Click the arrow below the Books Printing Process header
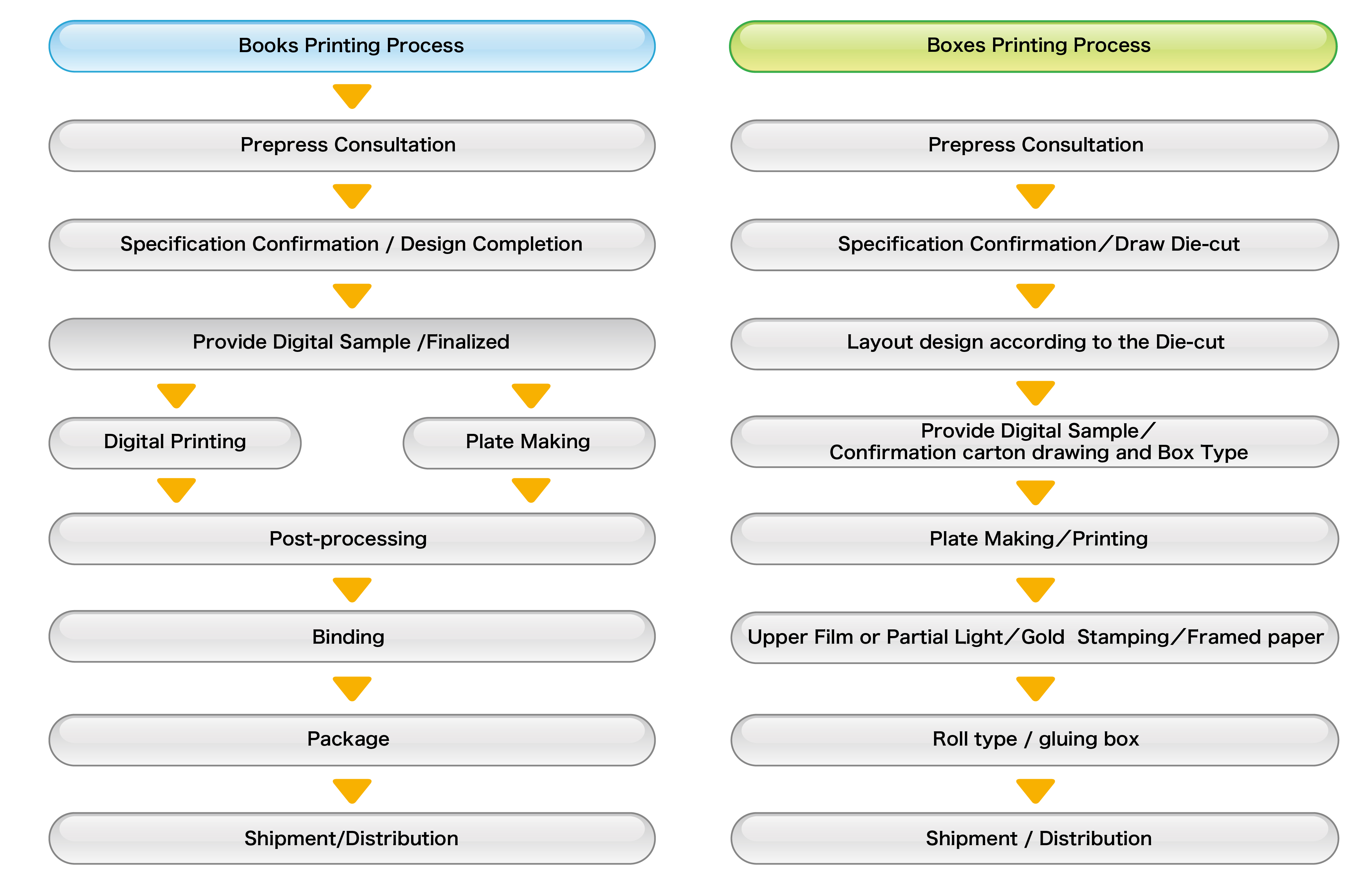The width and height of the screenshot is (1372, 887). (352, 96)
